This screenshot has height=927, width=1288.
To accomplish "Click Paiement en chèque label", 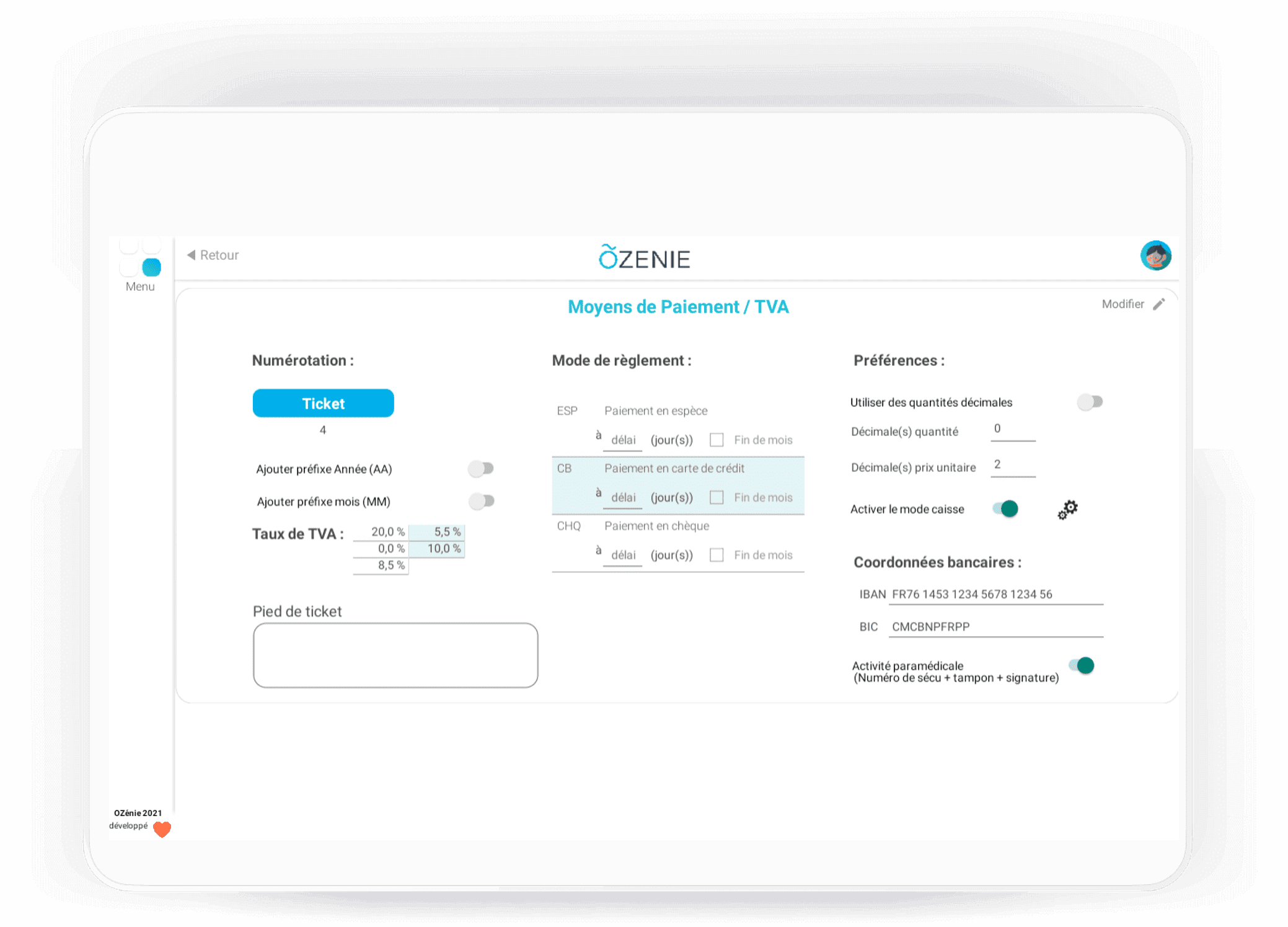I will point(656,526).
